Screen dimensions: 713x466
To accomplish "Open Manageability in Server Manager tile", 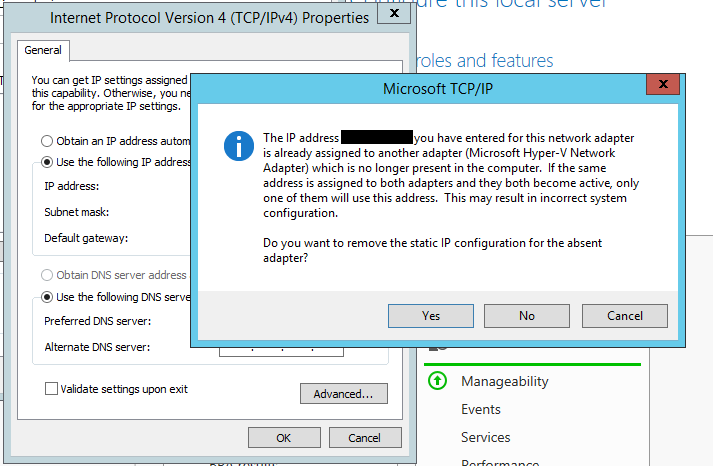I will [x=505, y=381].
